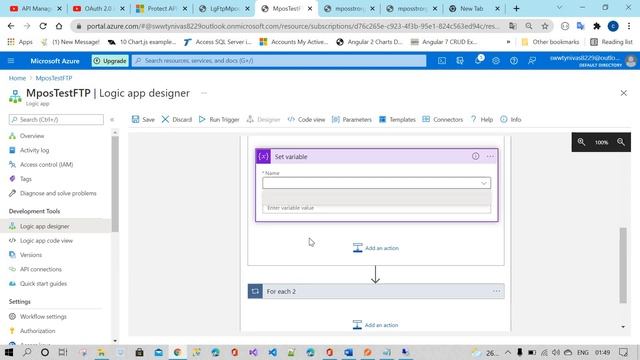The height and width of the screenshot is (360, 640).
Task: Open the browser extensions puzzle icon
Action: [x=597, y=26]
